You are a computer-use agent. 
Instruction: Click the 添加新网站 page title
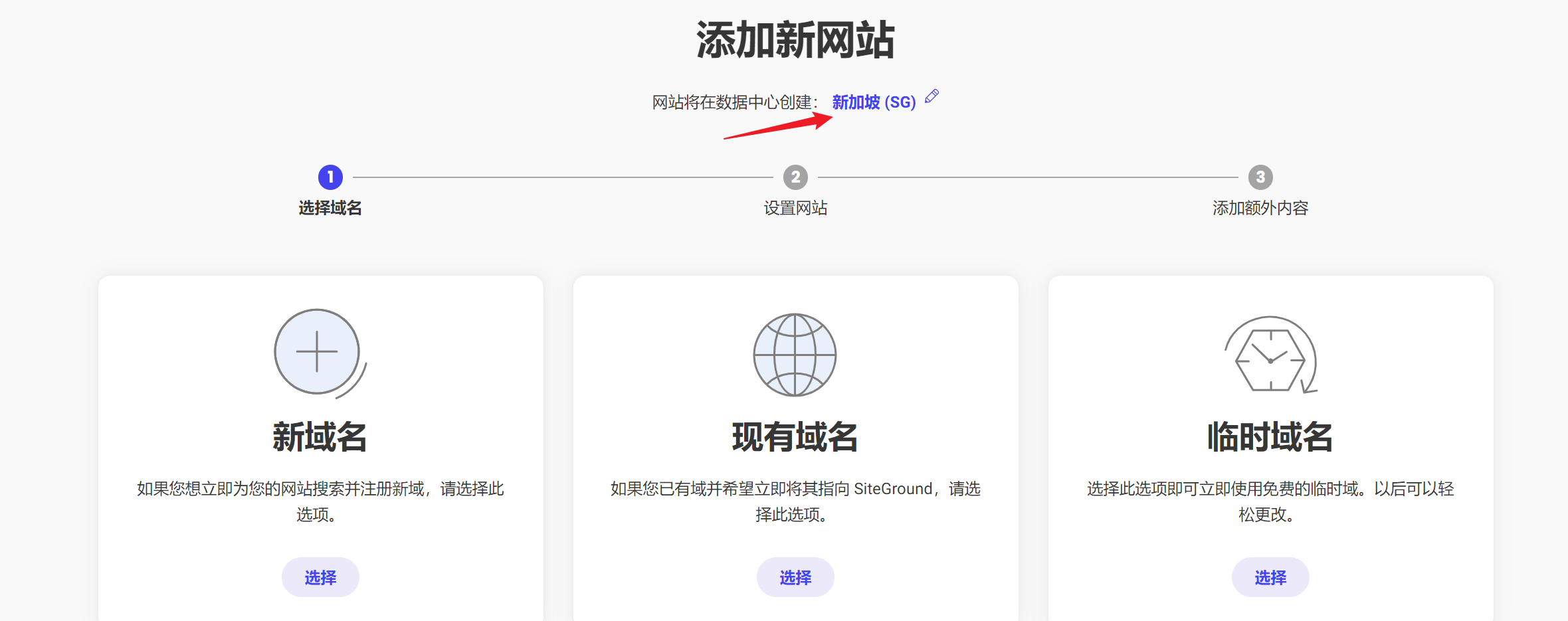[795, 40]
